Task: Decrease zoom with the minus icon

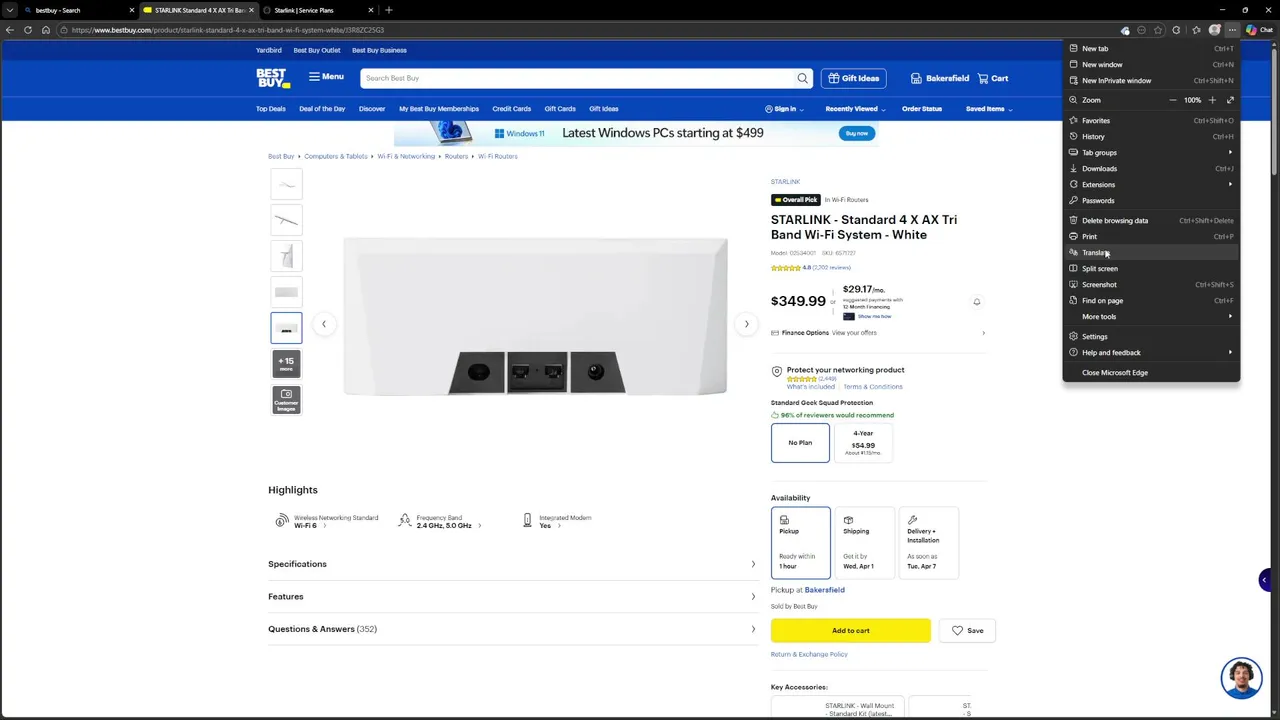Action: click(x=1173, y=100)
